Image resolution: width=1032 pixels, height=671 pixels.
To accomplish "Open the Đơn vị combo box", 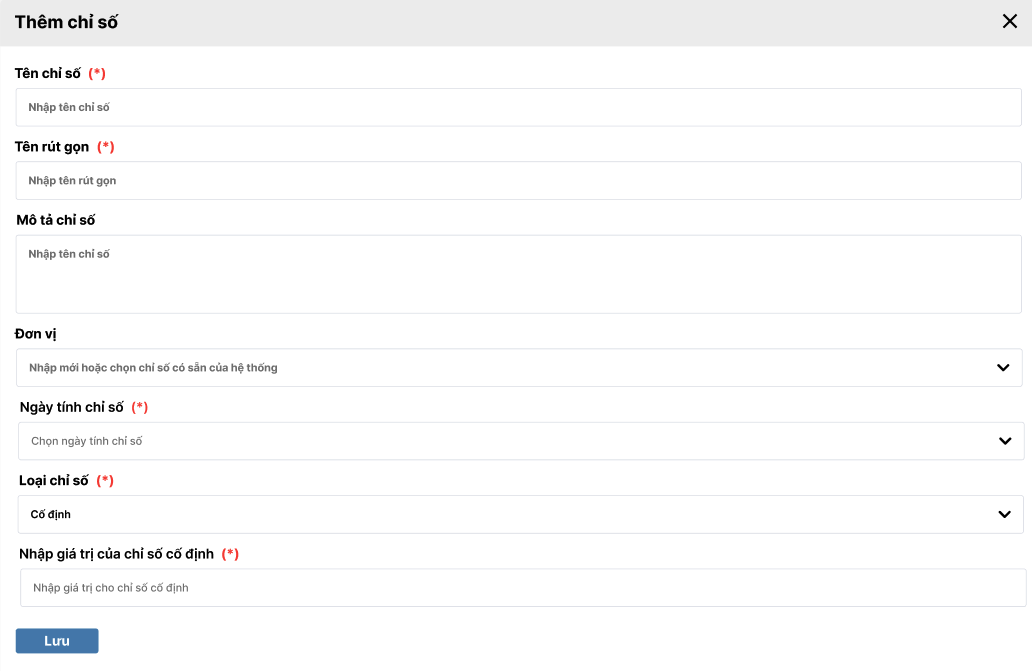I will [500, 368].
